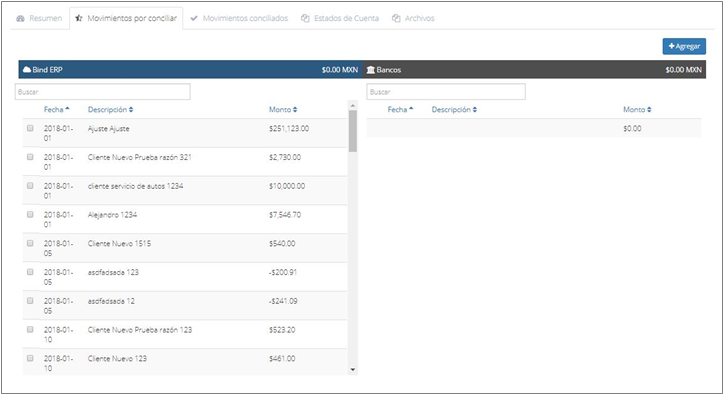Select the Alejandro 1234 description
Image resolution: width=724 pixels, height=394 pixels.
pyautogui.click(x=112, y=214)
